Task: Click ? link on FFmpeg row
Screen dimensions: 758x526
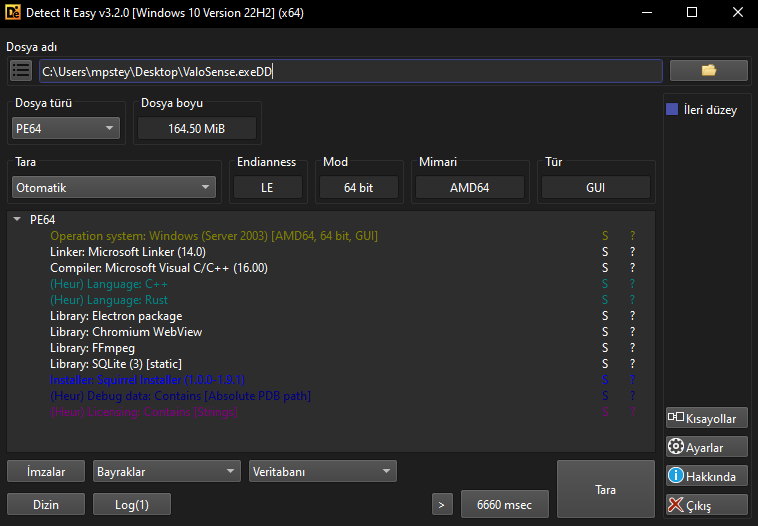Action: (632, 348)
